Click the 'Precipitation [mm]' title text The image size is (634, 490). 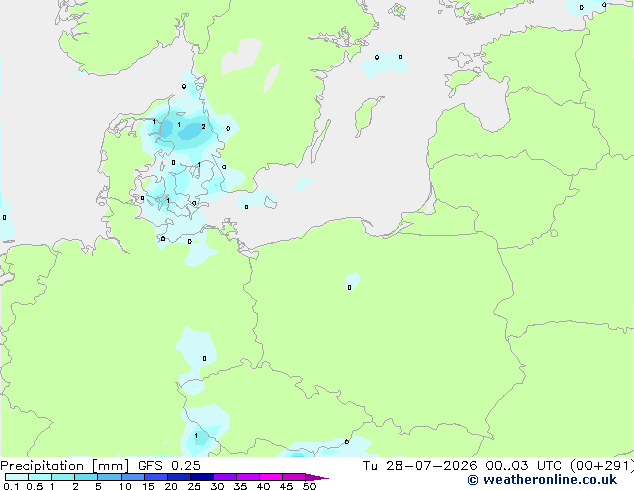click(64, 466)
